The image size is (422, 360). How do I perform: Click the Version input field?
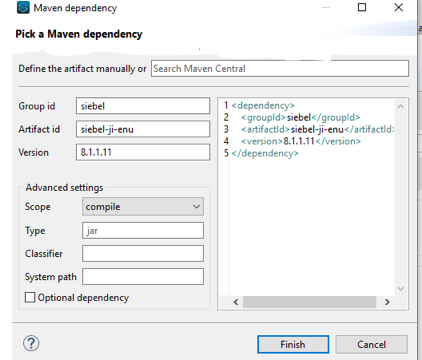[x=143, y=152]
